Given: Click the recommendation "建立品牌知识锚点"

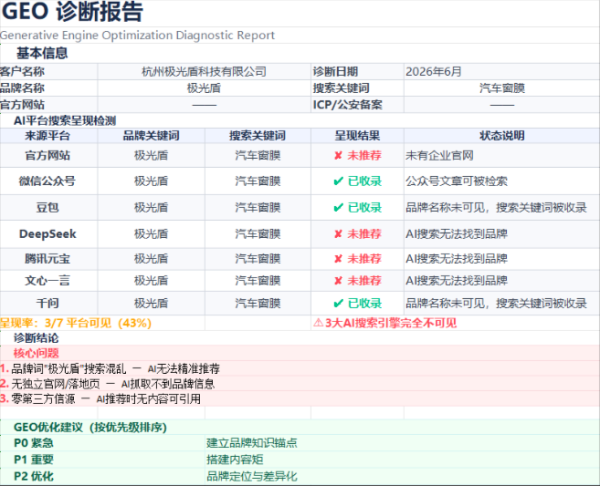Looking at the screenshot, I should [252, 443].
